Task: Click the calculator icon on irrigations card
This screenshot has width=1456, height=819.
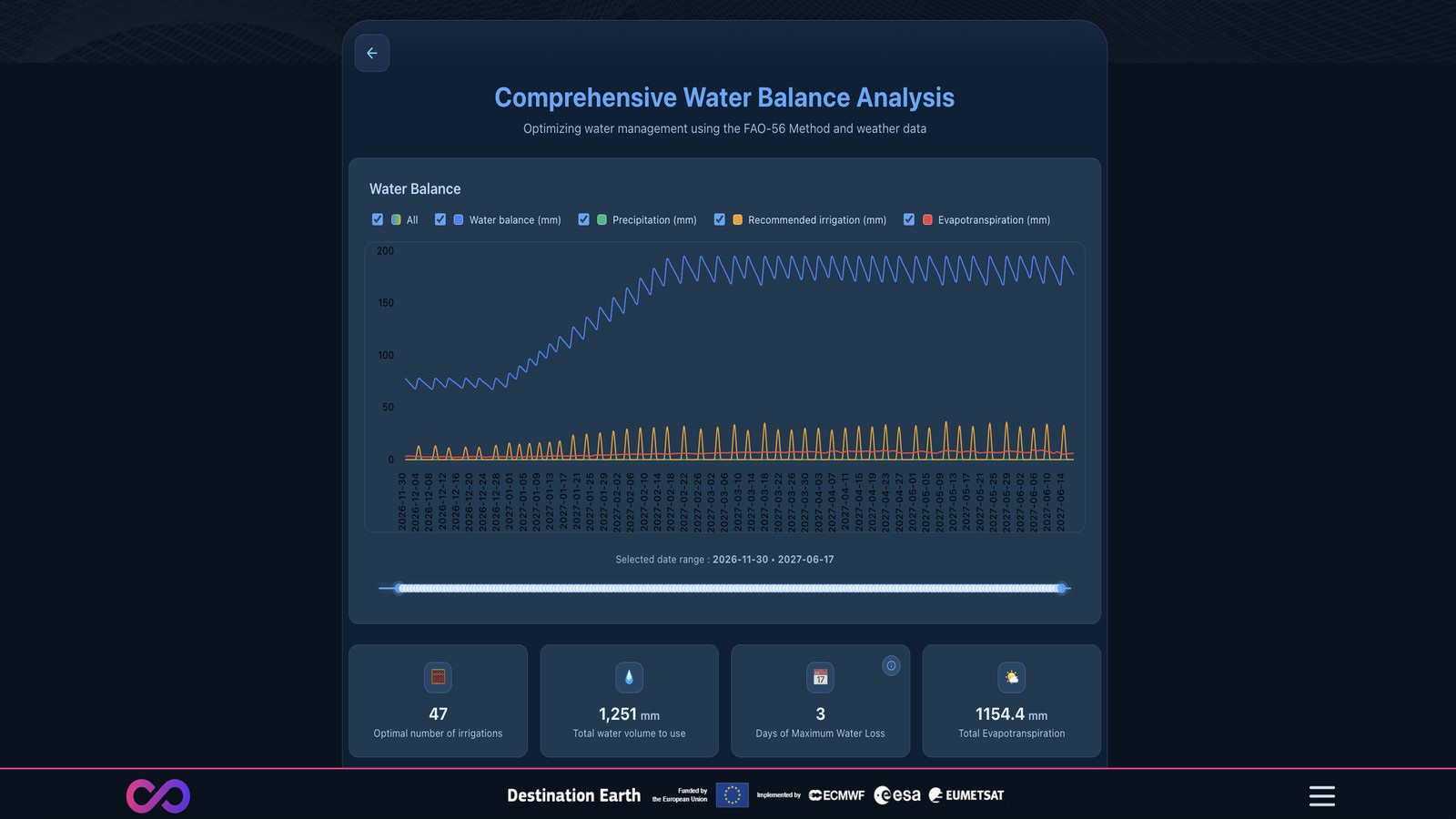Action: [438, 677]
